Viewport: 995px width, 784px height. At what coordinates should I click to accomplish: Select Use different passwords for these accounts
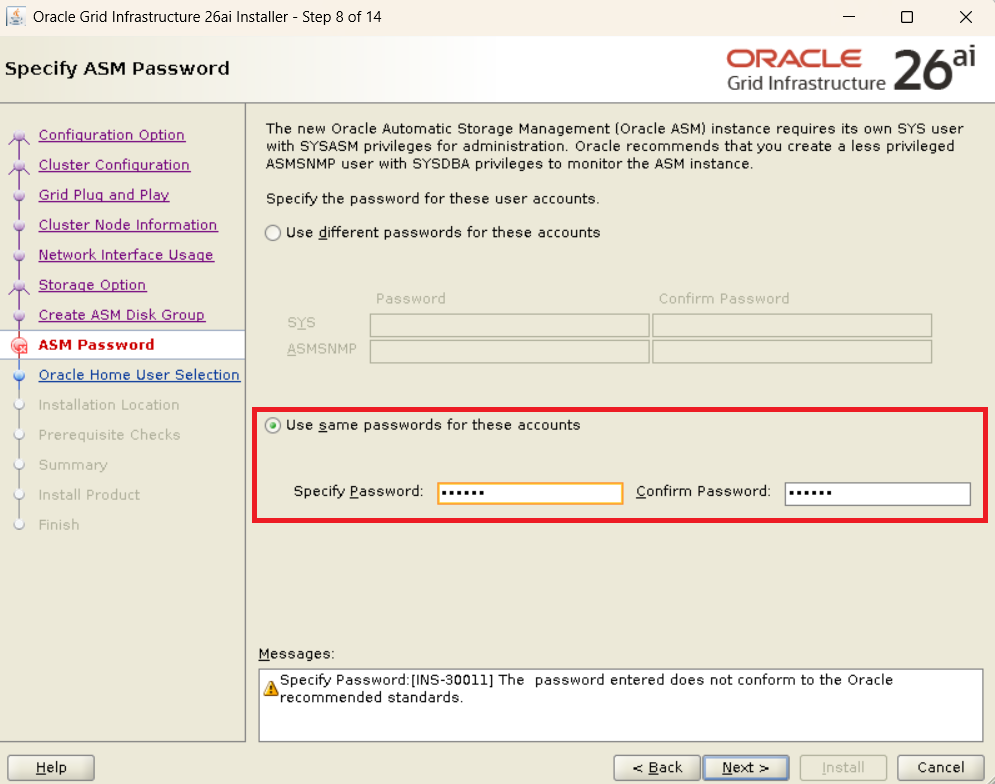[x=273, y=233]
